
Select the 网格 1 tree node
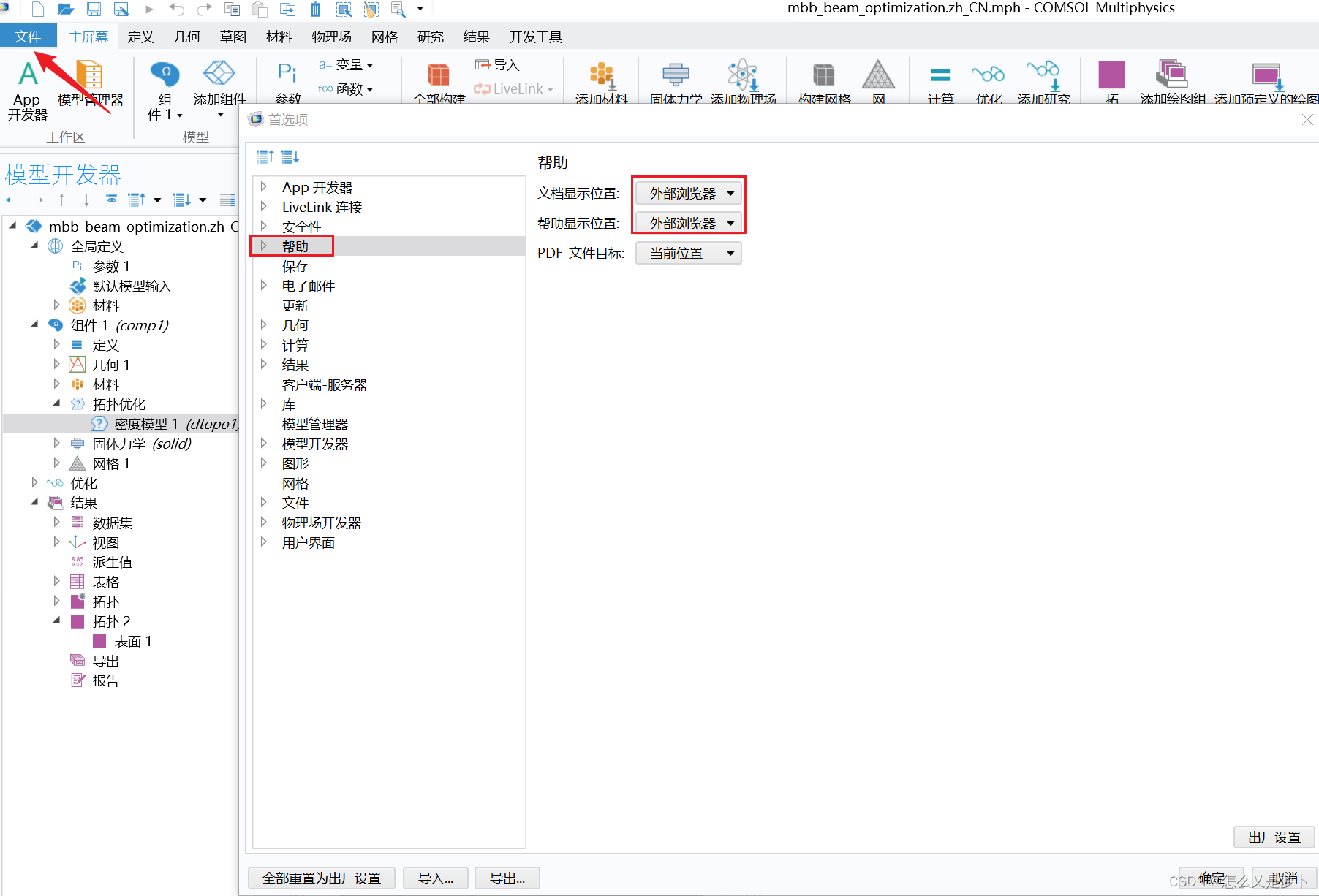[x=111, y=463]
